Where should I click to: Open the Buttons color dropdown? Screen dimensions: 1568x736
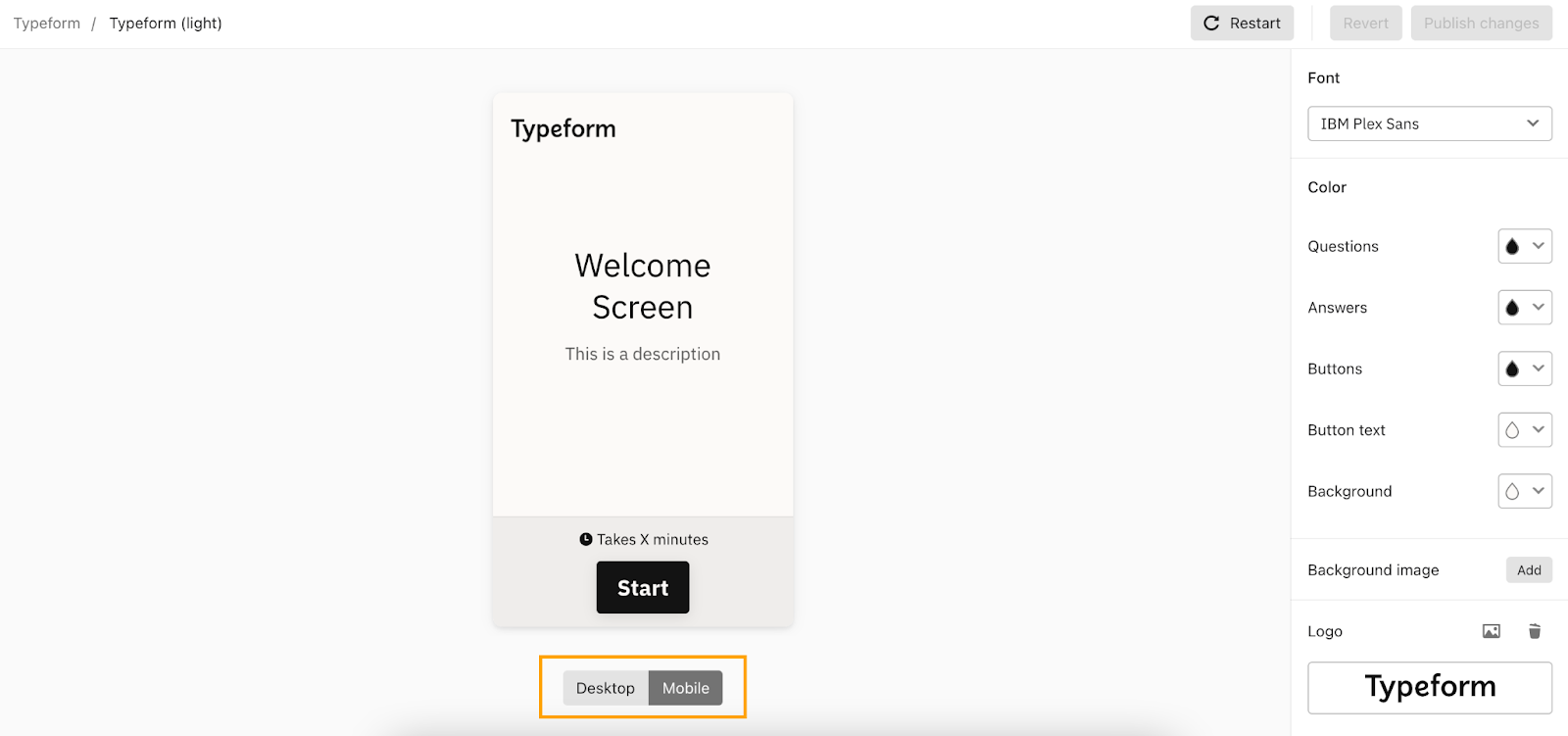pyautogui.click(x=1525, y=368)
